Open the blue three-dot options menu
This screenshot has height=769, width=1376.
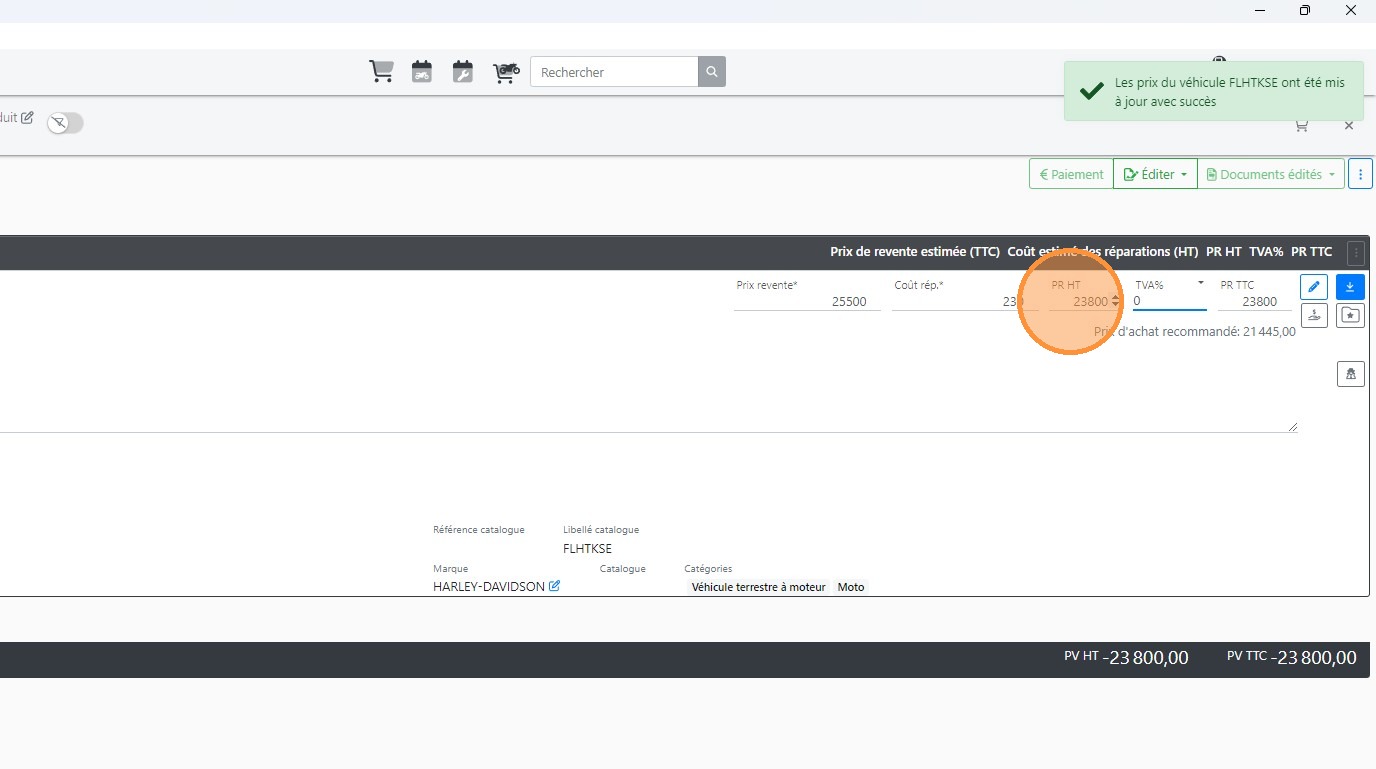point(1360,174)
